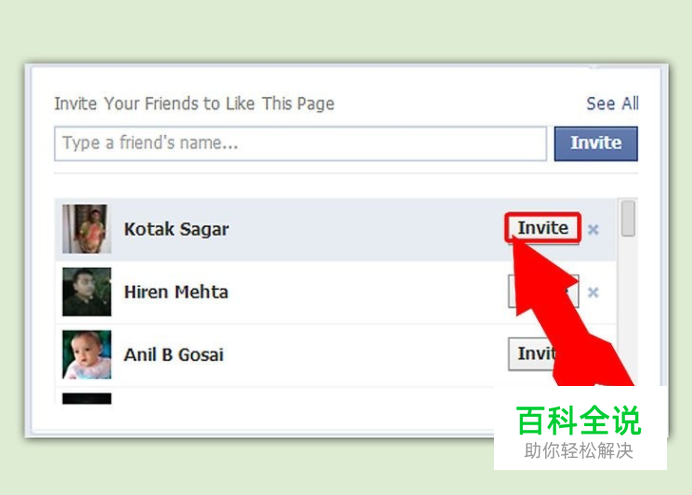Select the Hiren Mehta name text
This screenshot has width=692, height=495.
[x=176, y=292]
